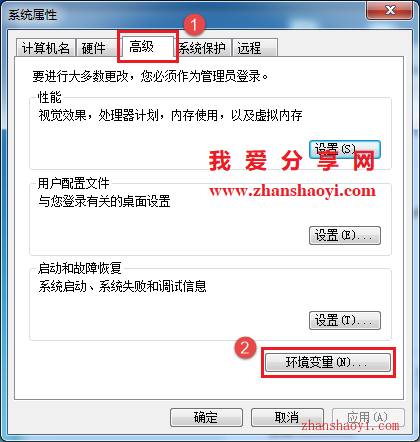Go to the 系统保护 tab
This screenshot has width=420, height=442.
[202, 48]
